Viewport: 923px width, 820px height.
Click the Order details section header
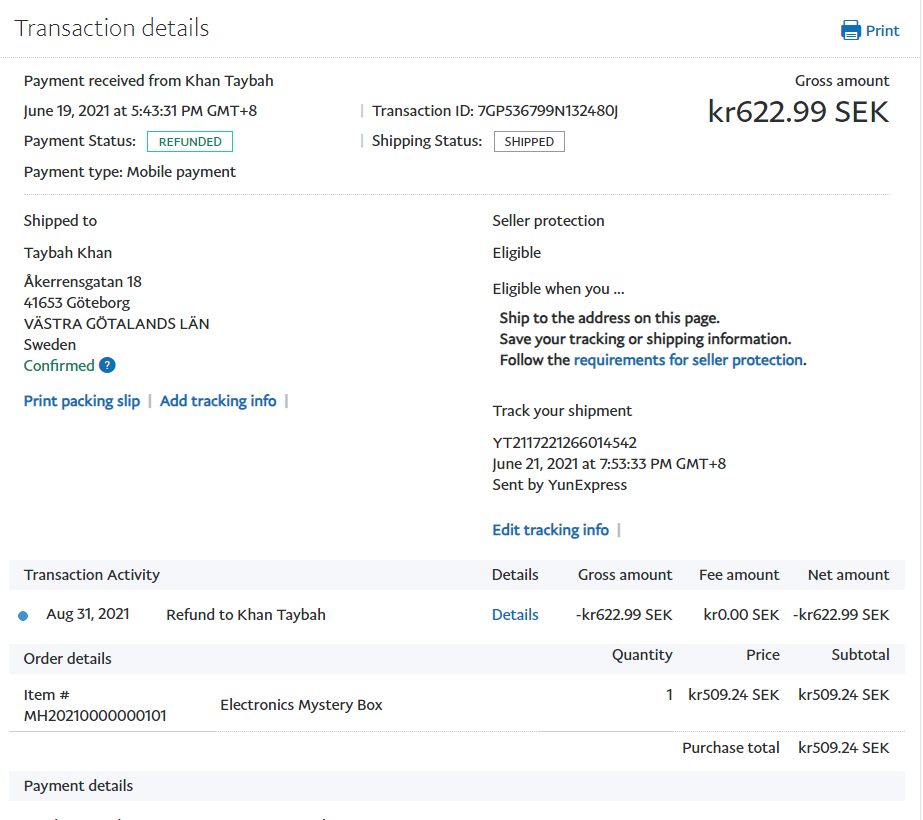tap(68, 659)
